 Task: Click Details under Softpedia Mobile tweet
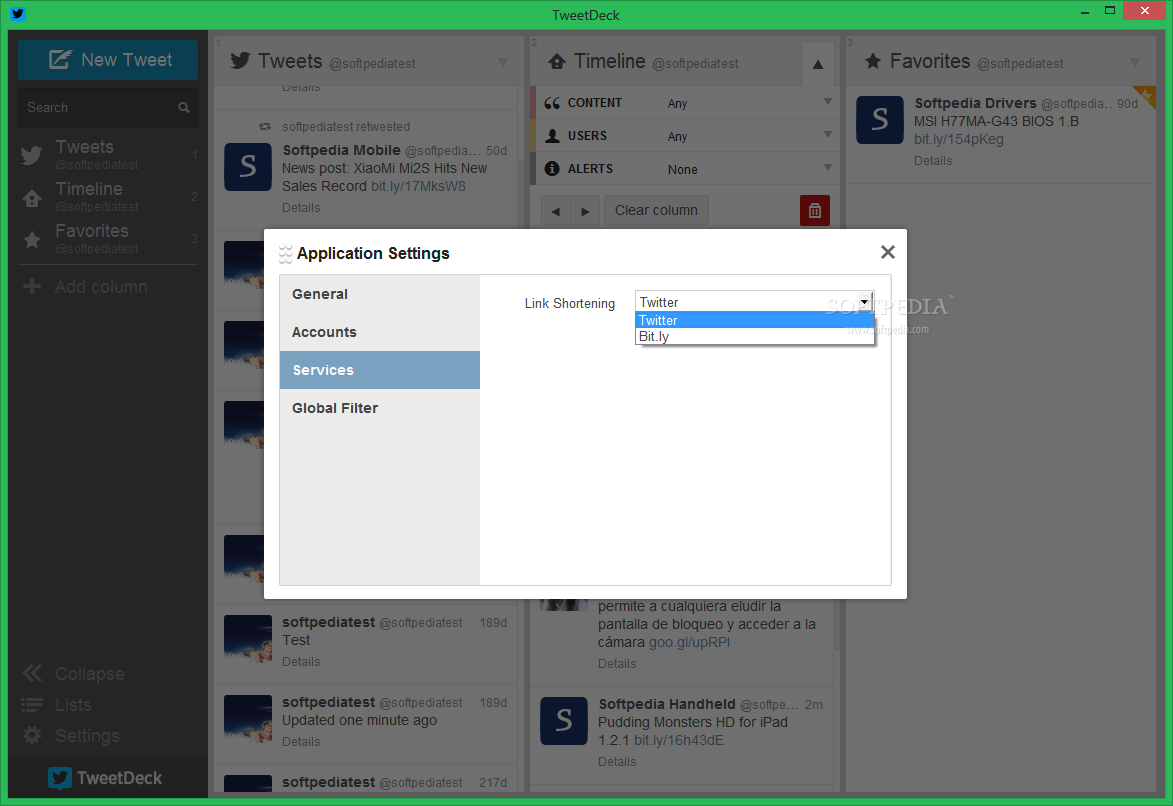click(x=301, y=208)
